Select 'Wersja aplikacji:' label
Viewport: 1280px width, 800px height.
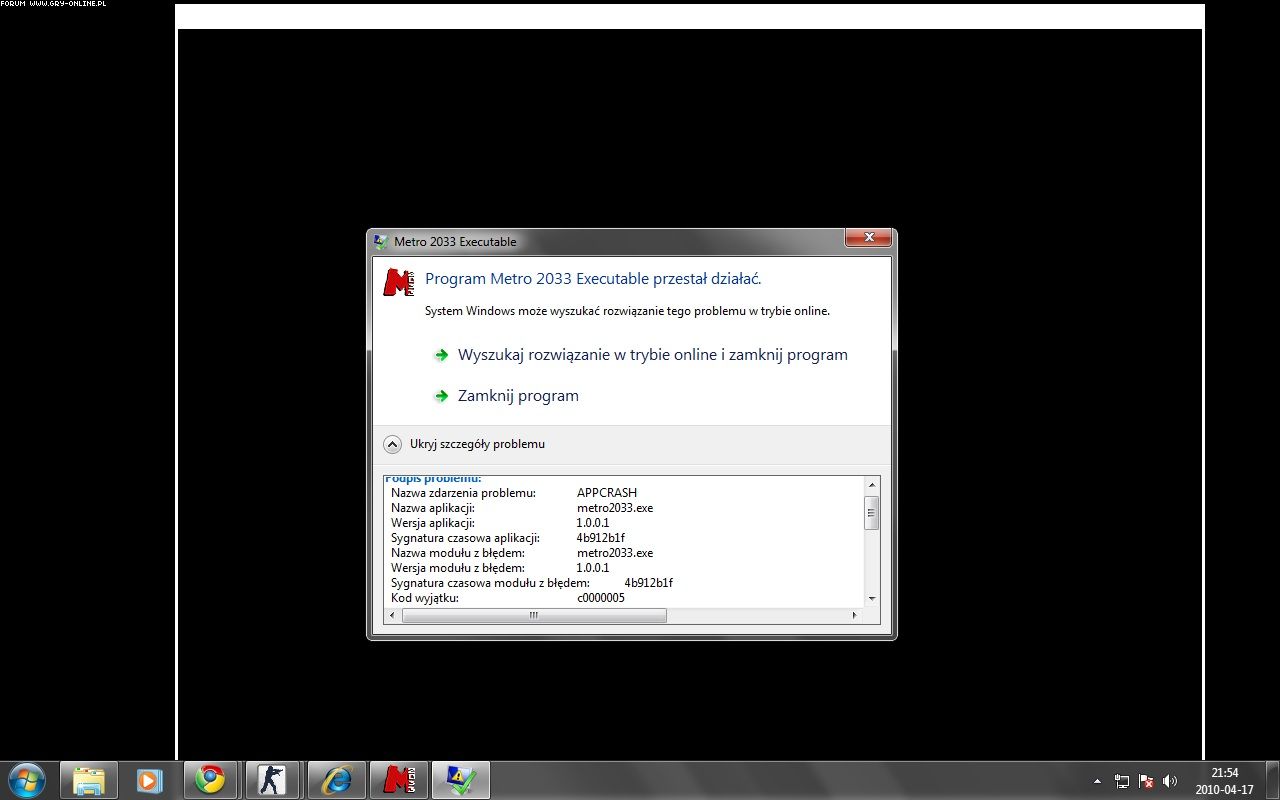[x=433, y=523]
